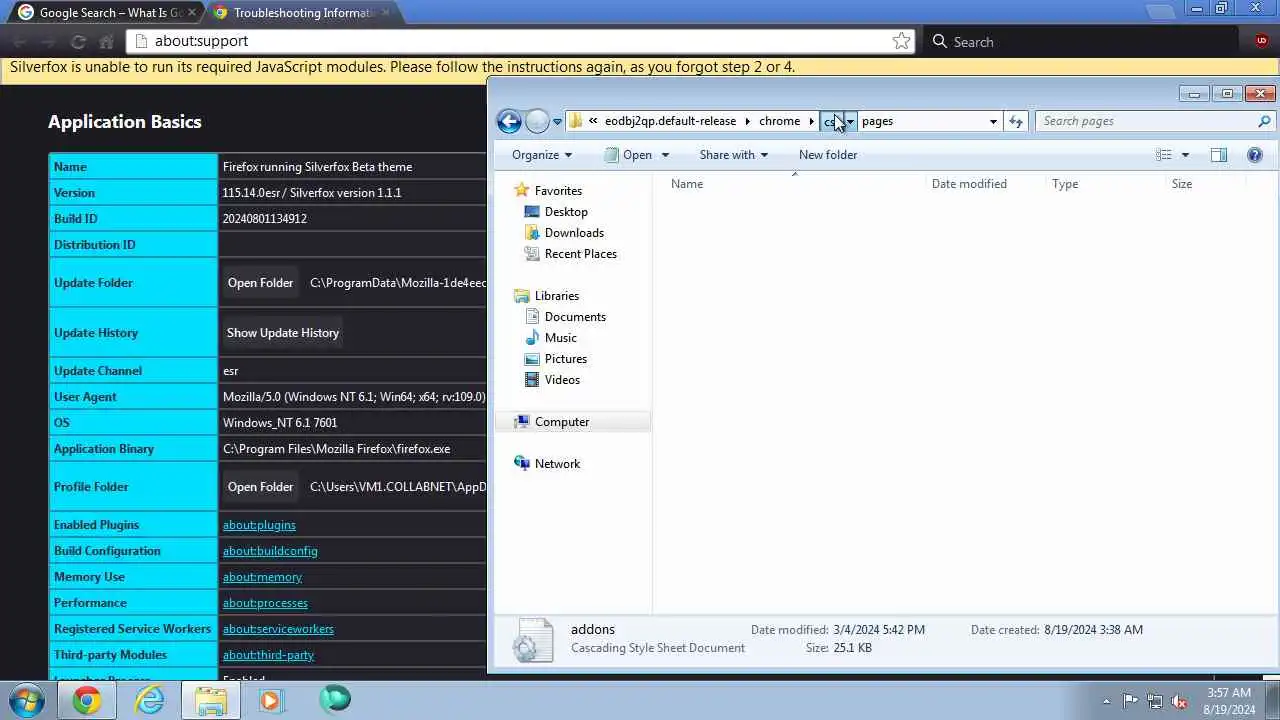Open the Documents library

tap(575, 317)
